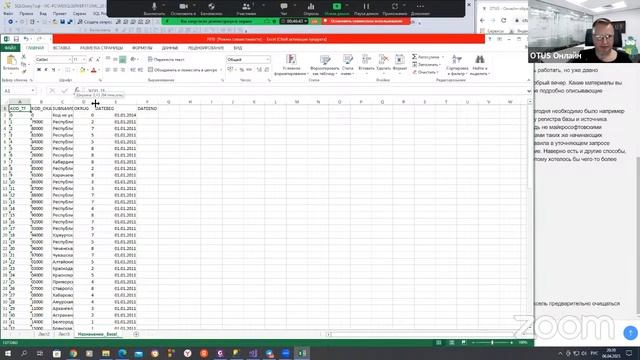The height and width of the screenshot is (360, 640).
Task: Open the ДАННЫЕ ribbon tab
Action: [x=170, y=48]
